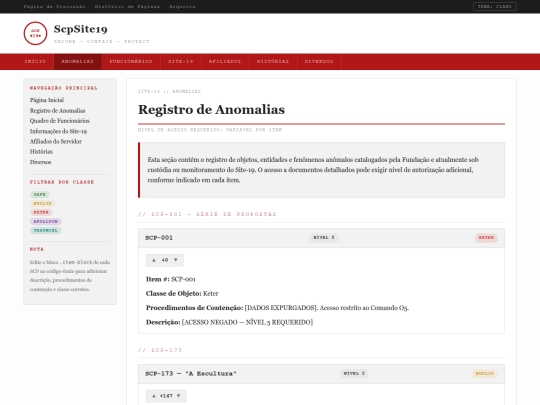The height and width of the screenshot is (405, 540).
Task: Filter anomalies by Keter class
Action: (x=41, y=212)
